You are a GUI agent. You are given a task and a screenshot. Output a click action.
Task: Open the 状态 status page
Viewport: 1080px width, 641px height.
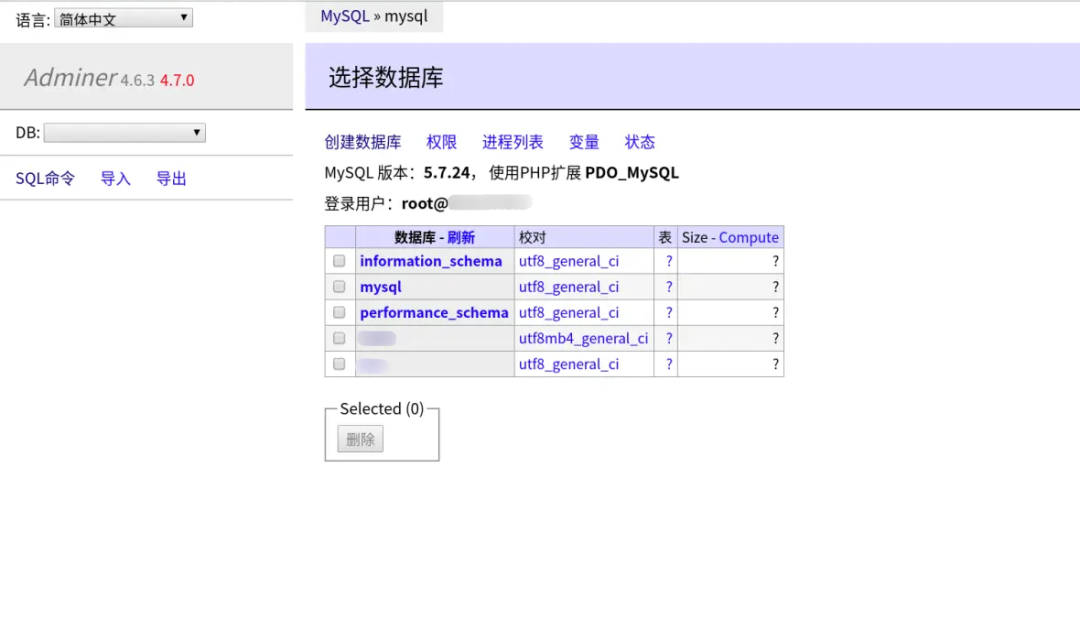pos(639,142)
